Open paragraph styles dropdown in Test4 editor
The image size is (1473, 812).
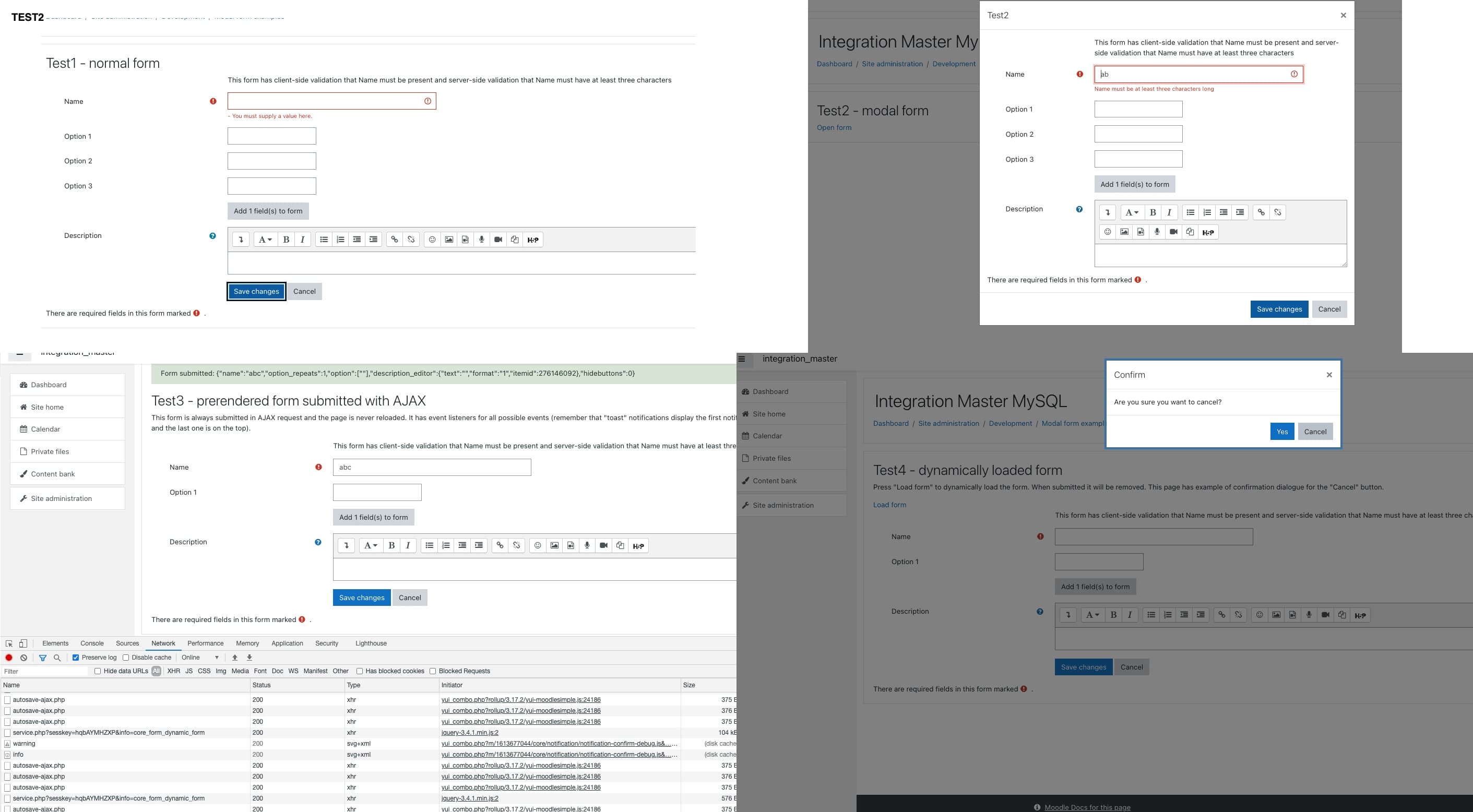click(1092, 615)
